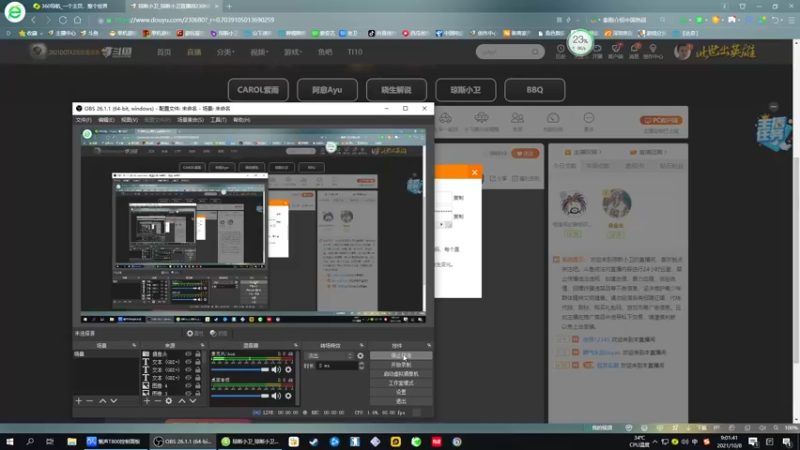The width and height of the screenshot is (800, 450).
Task: Mute the Desktop Audio speaker icon
Action: 276,395
